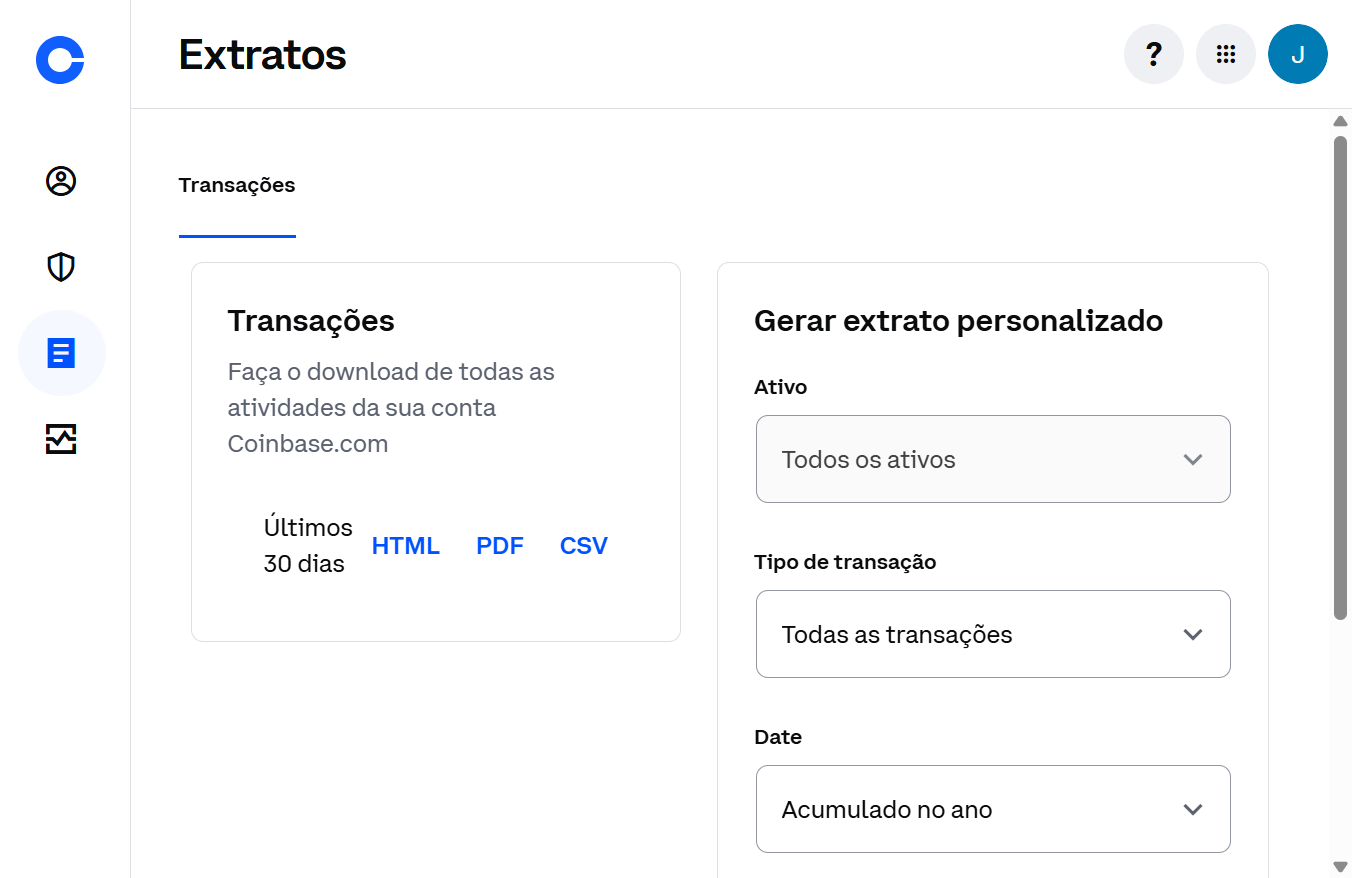This screenshot has height=878, width=1352.
Task: Open the Todas as transações dropdown
Action: (993, 634)
